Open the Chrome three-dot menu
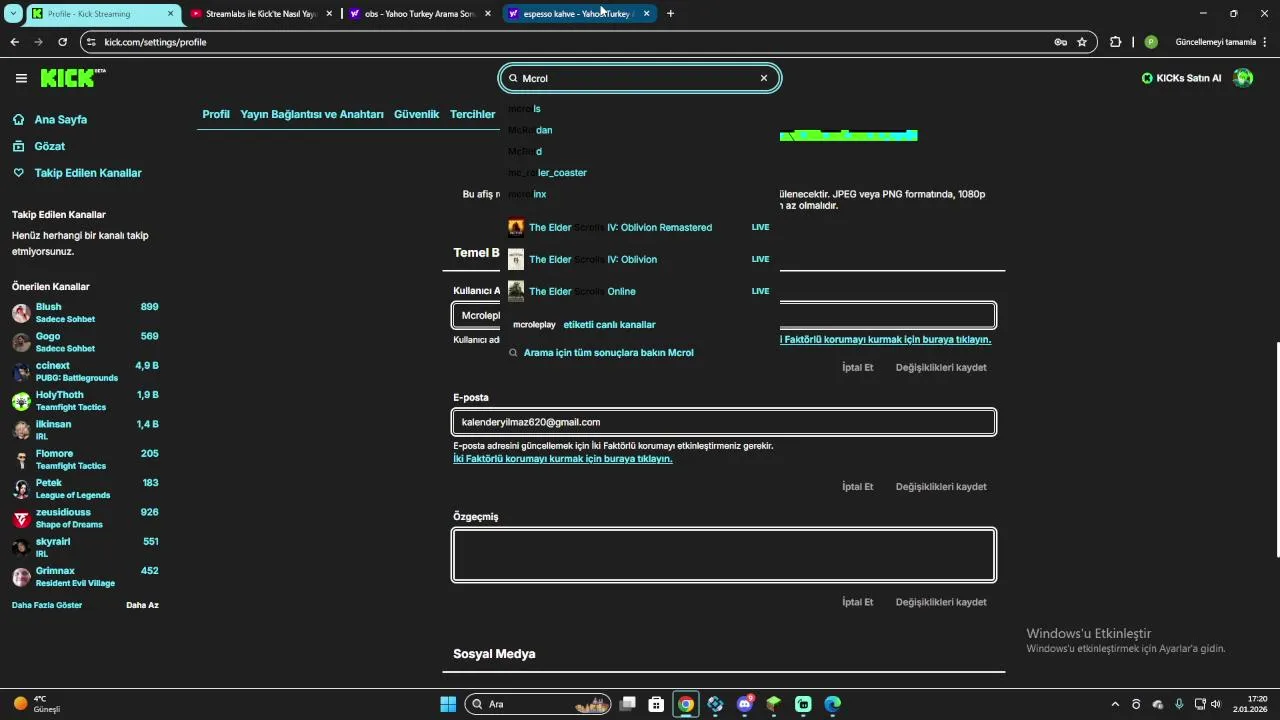Viewport: 1280px width, 720px height. click(1267, 42)
